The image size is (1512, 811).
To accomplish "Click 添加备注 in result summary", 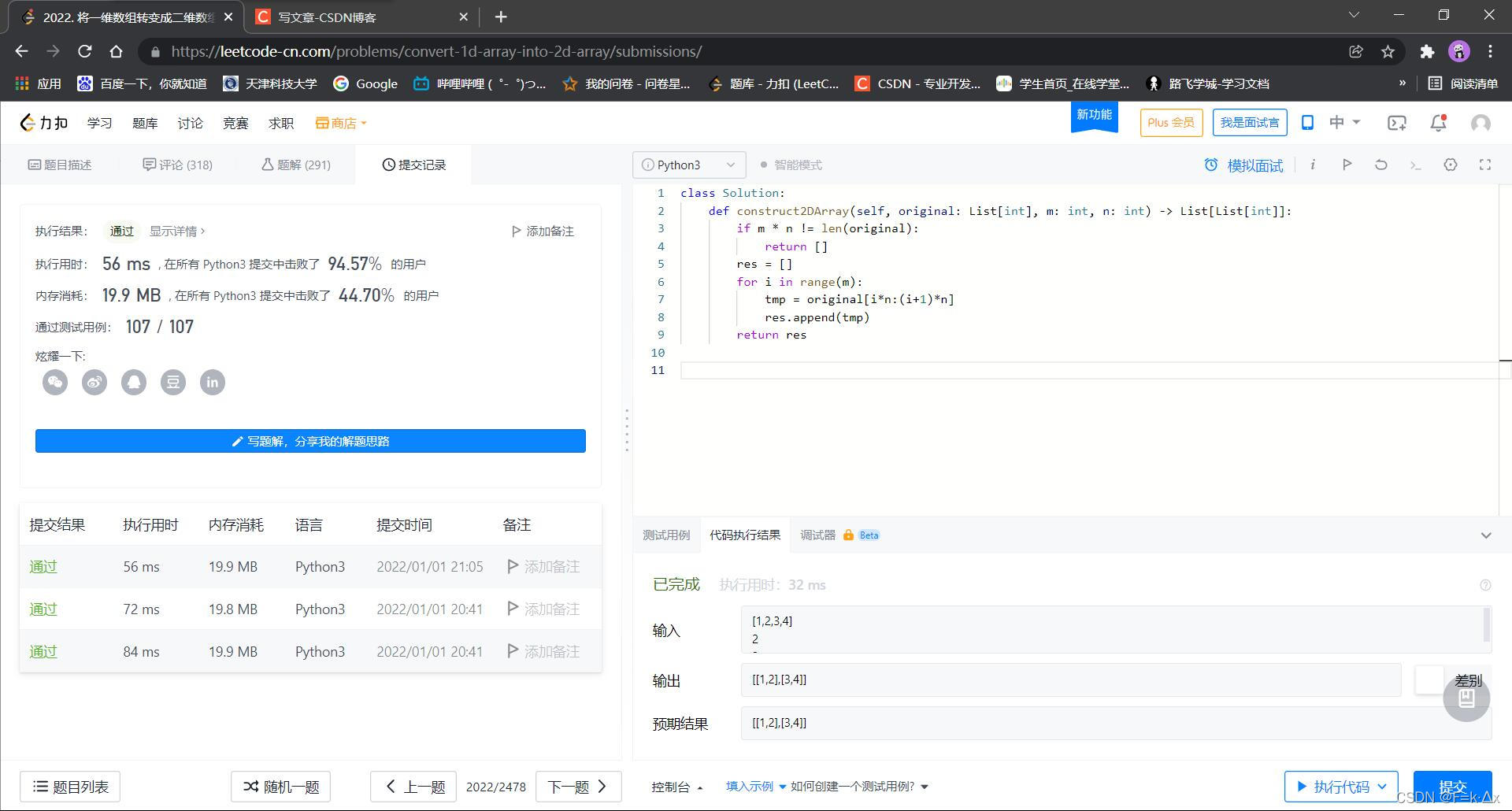I will coord(543,231).
